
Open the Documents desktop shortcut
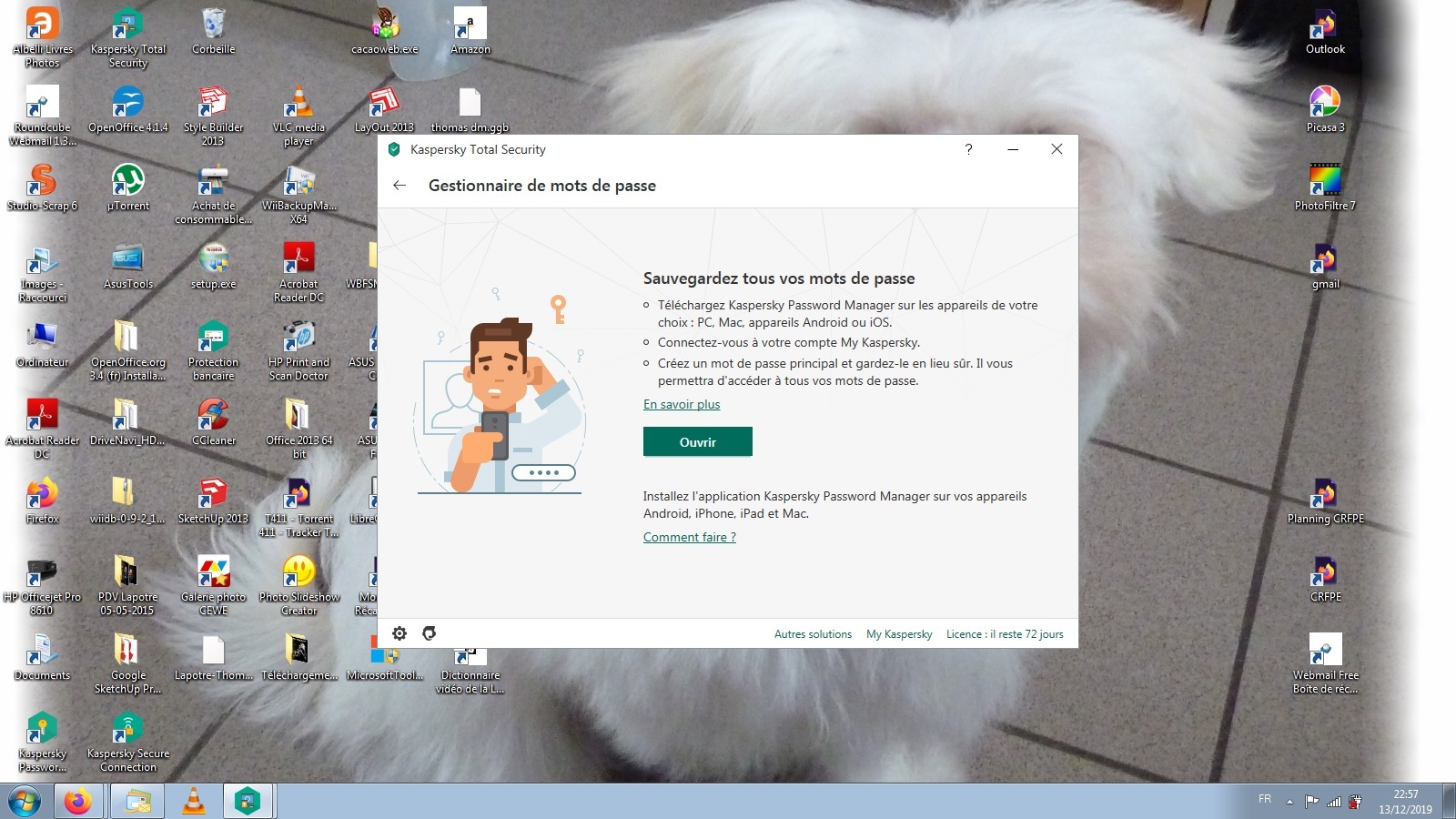[x=43, y=658]
